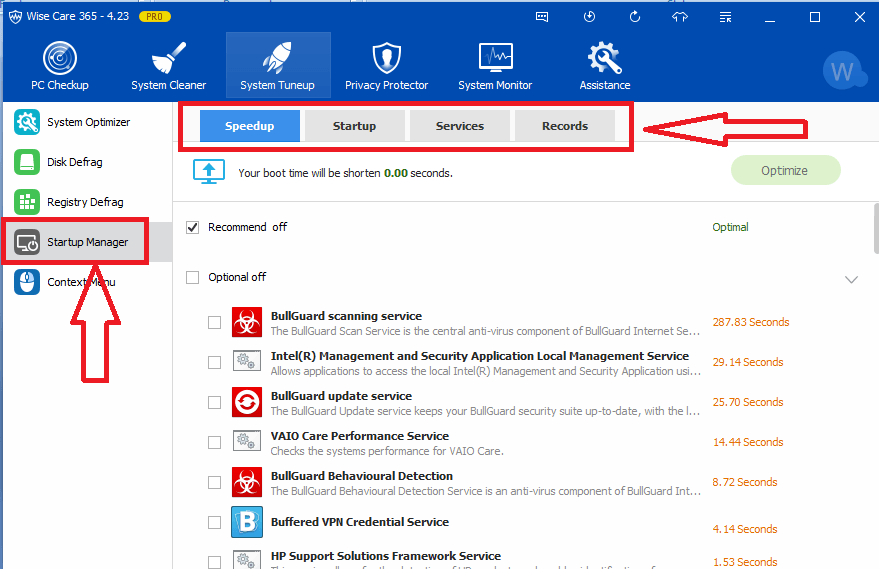Click the feedback message icon in title bar
This screenshot has height=569, width=879.
click(x=542, y=17)
